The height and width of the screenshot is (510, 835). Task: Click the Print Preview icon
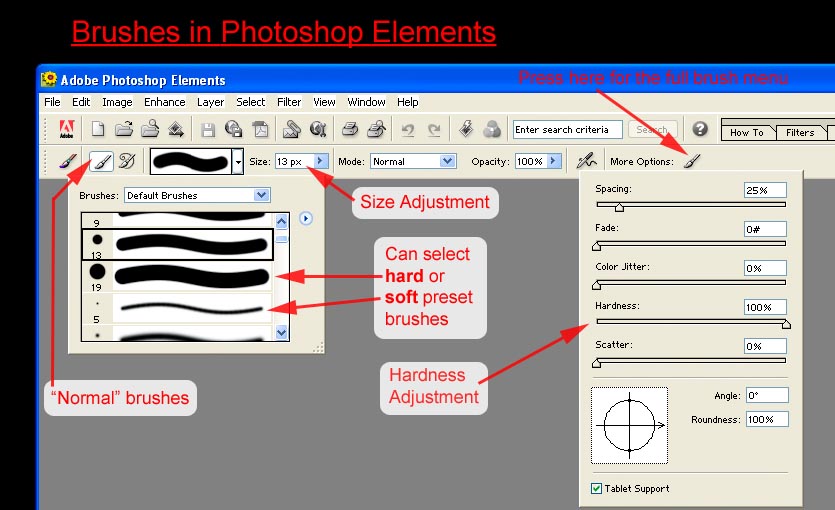[376, 129]
